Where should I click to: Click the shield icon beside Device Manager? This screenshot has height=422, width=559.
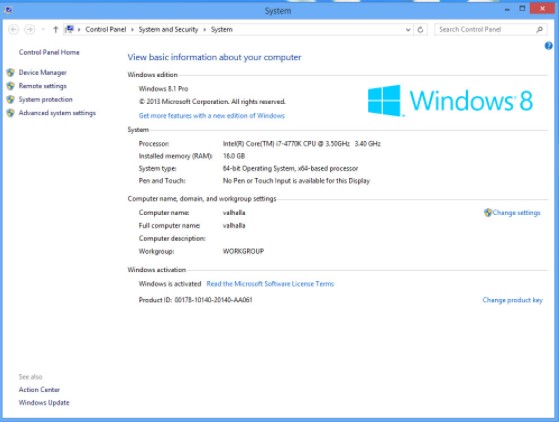point(11,72)
